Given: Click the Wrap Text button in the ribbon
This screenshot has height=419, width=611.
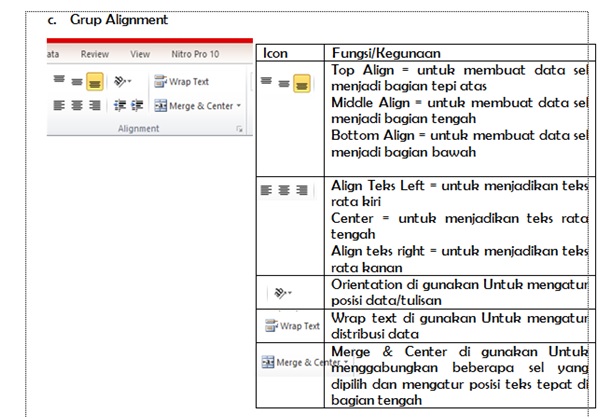Looking at the screenshot, I should [181, 81].
